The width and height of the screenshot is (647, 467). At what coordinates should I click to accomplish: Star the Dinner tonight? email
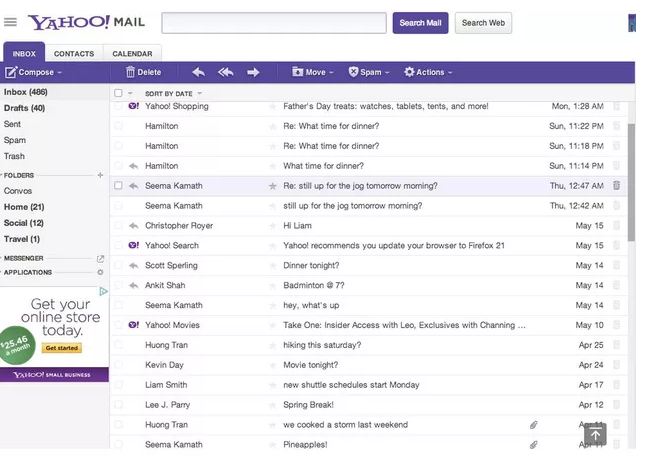(272, 266)
